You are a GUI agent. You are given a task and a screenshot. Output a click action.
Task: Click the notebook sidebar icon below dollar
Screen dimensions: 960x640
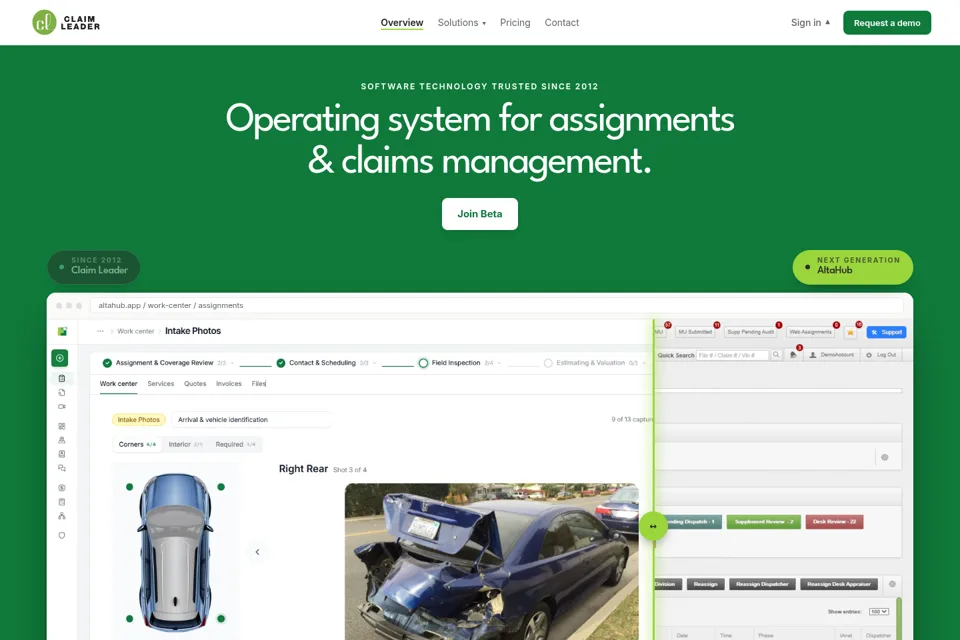(62, 502)
